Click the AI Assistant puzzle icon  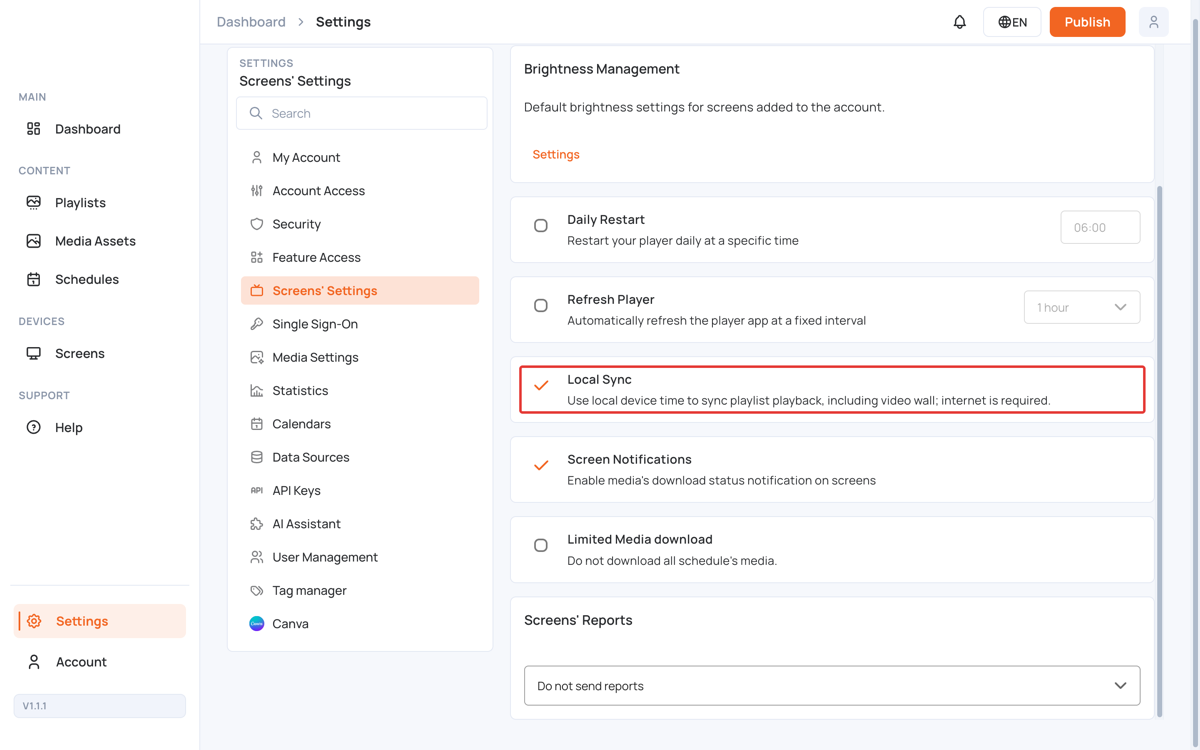click(257, 524)
